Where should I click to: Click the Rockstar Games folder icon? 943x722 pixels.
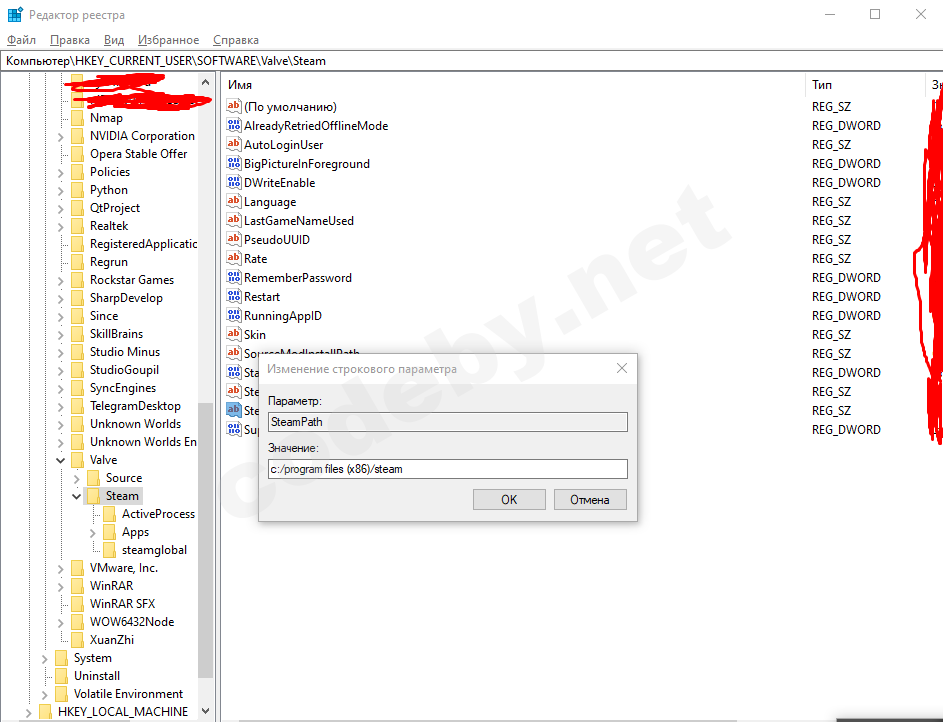tap(77, 280)
